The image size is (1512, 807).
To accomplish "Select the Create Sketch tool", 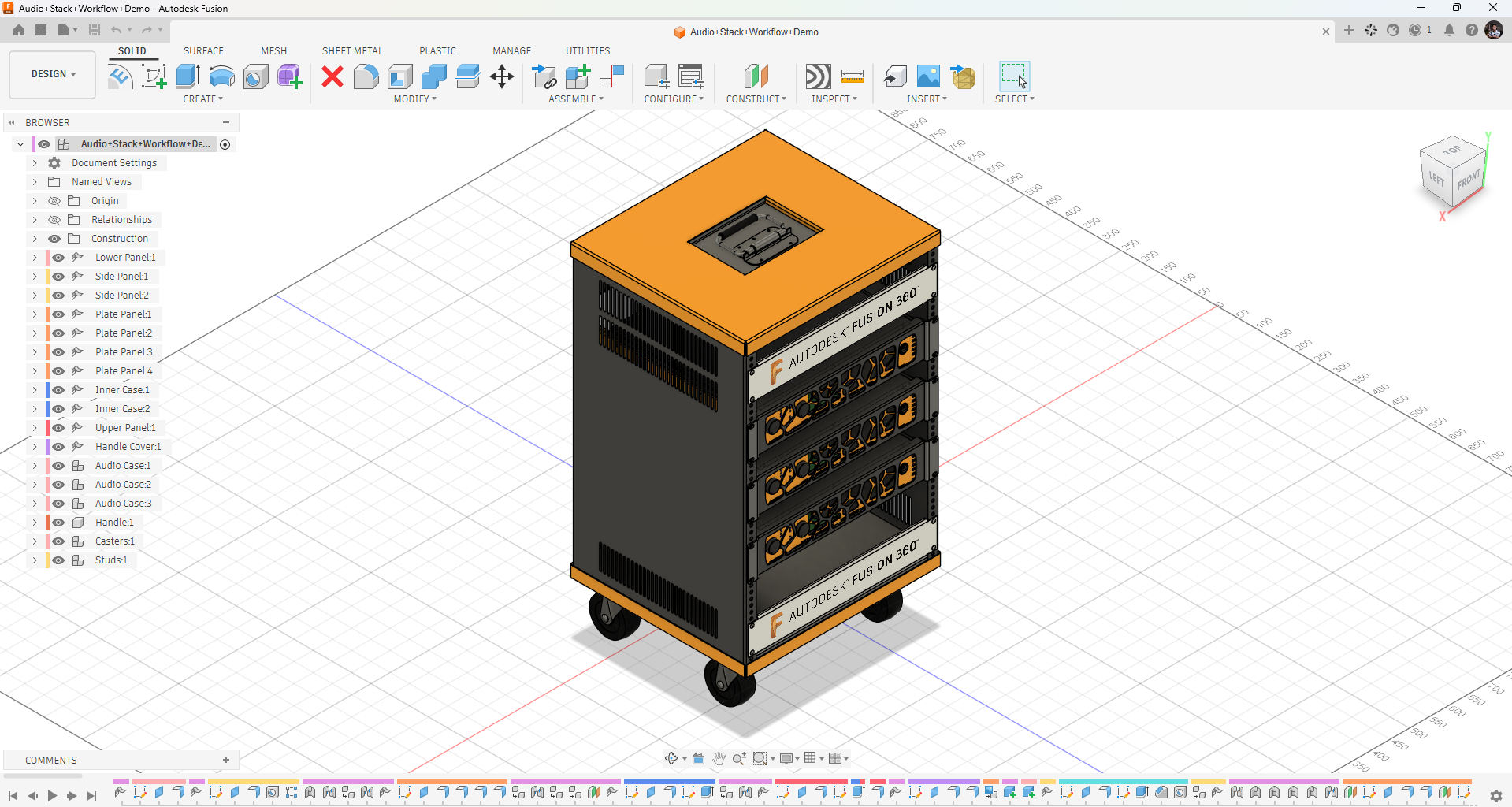I will click(x=153, y=76).
